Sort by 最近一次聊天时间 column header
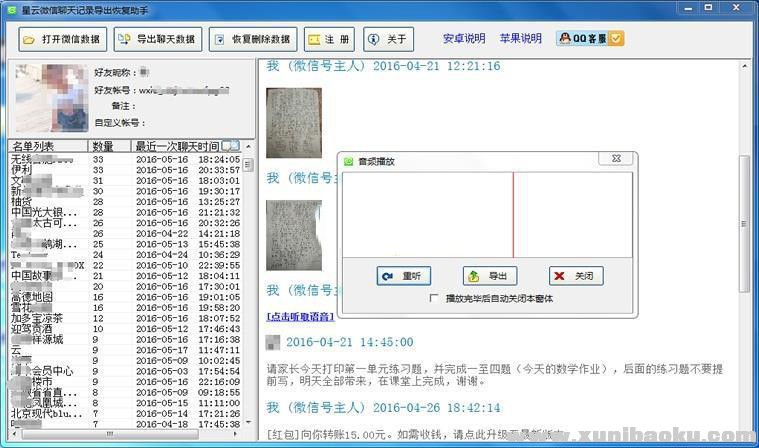The height and width of the screenshot is (448, 759). click(176, 146)
